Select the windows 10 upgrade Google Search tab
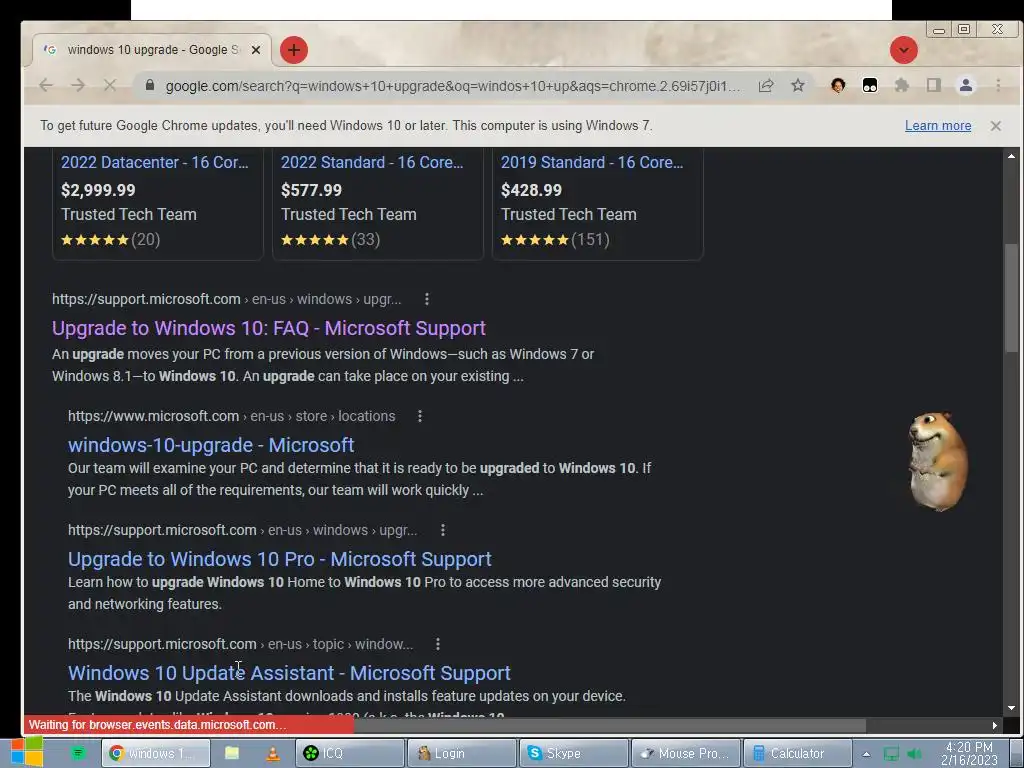Image resolution: width=1024 pixels, height=768 pixels. coord(152,50)
